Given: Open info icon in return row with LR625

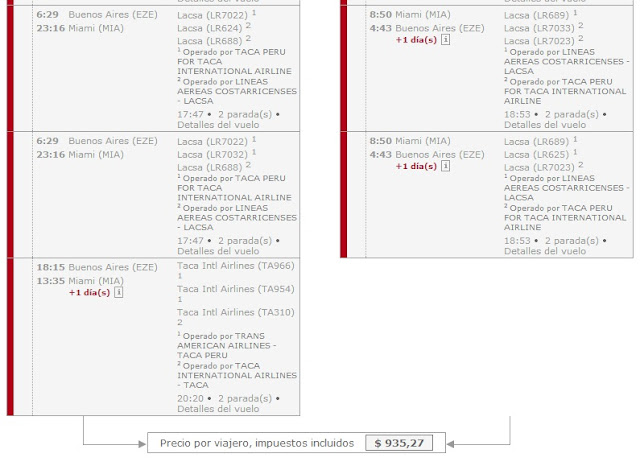Looking at the screenshot, I should click(x=445, y=166).
